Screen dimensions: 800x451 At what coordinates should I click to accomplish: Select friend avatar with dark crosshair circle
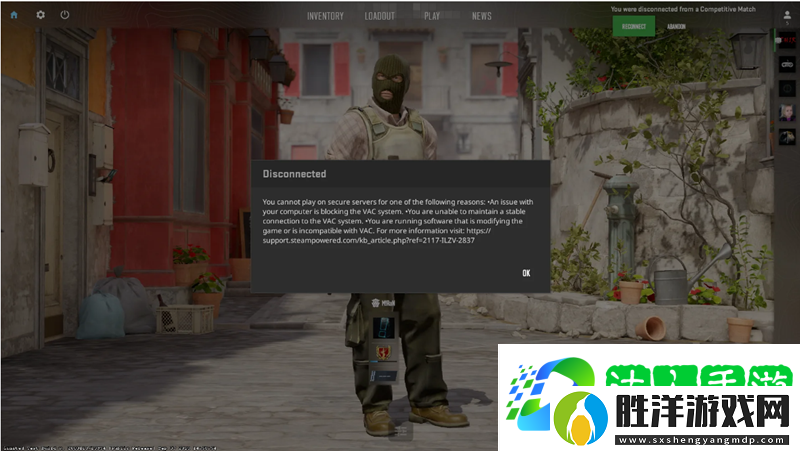click(x=787, y=88)
